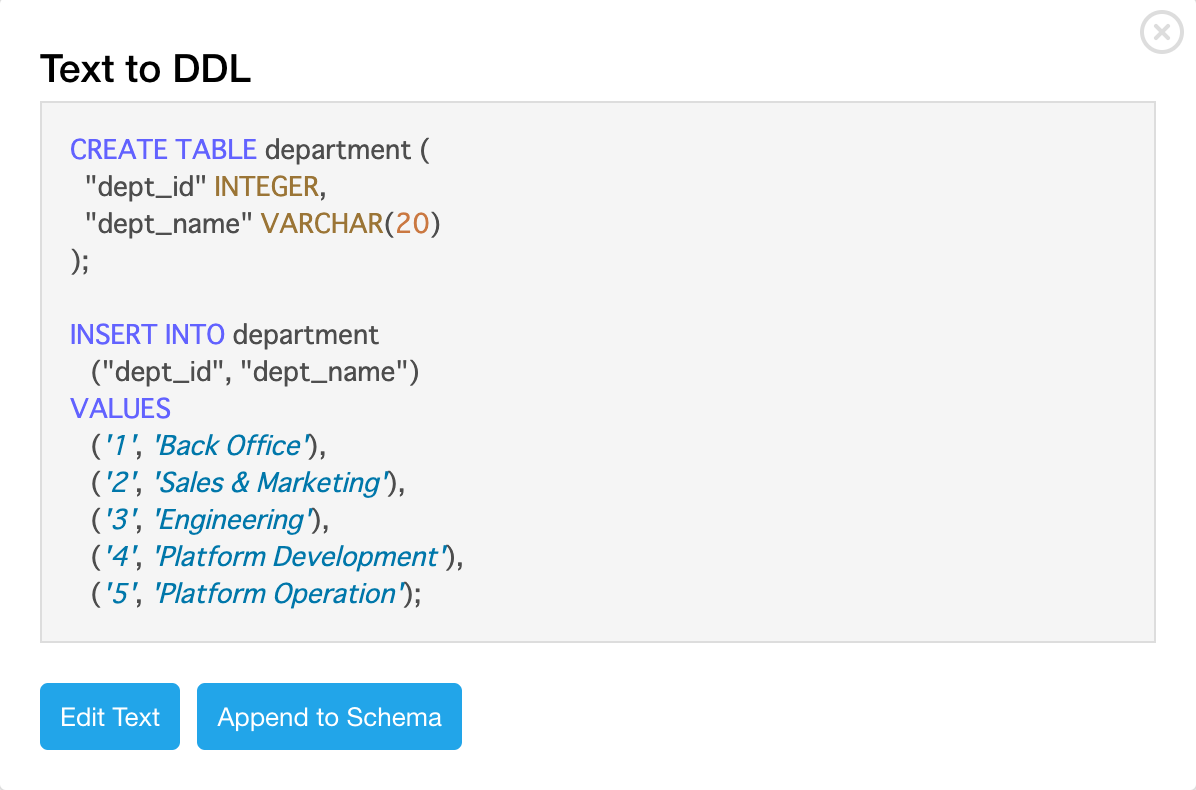
Task: Click the department name after CREATE TABLE
Action: (x=337, y=150)
